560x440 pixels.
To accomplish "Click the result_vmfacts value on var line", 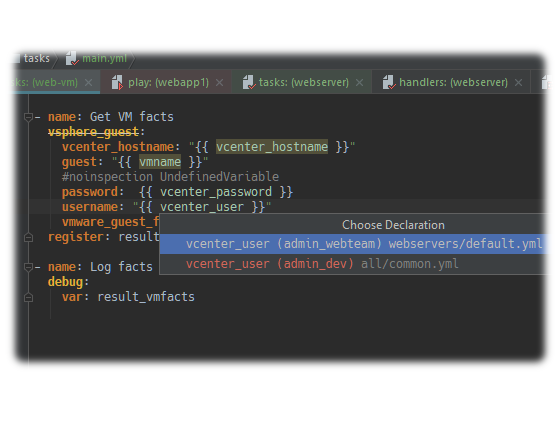I will click(x=146, y=297).
